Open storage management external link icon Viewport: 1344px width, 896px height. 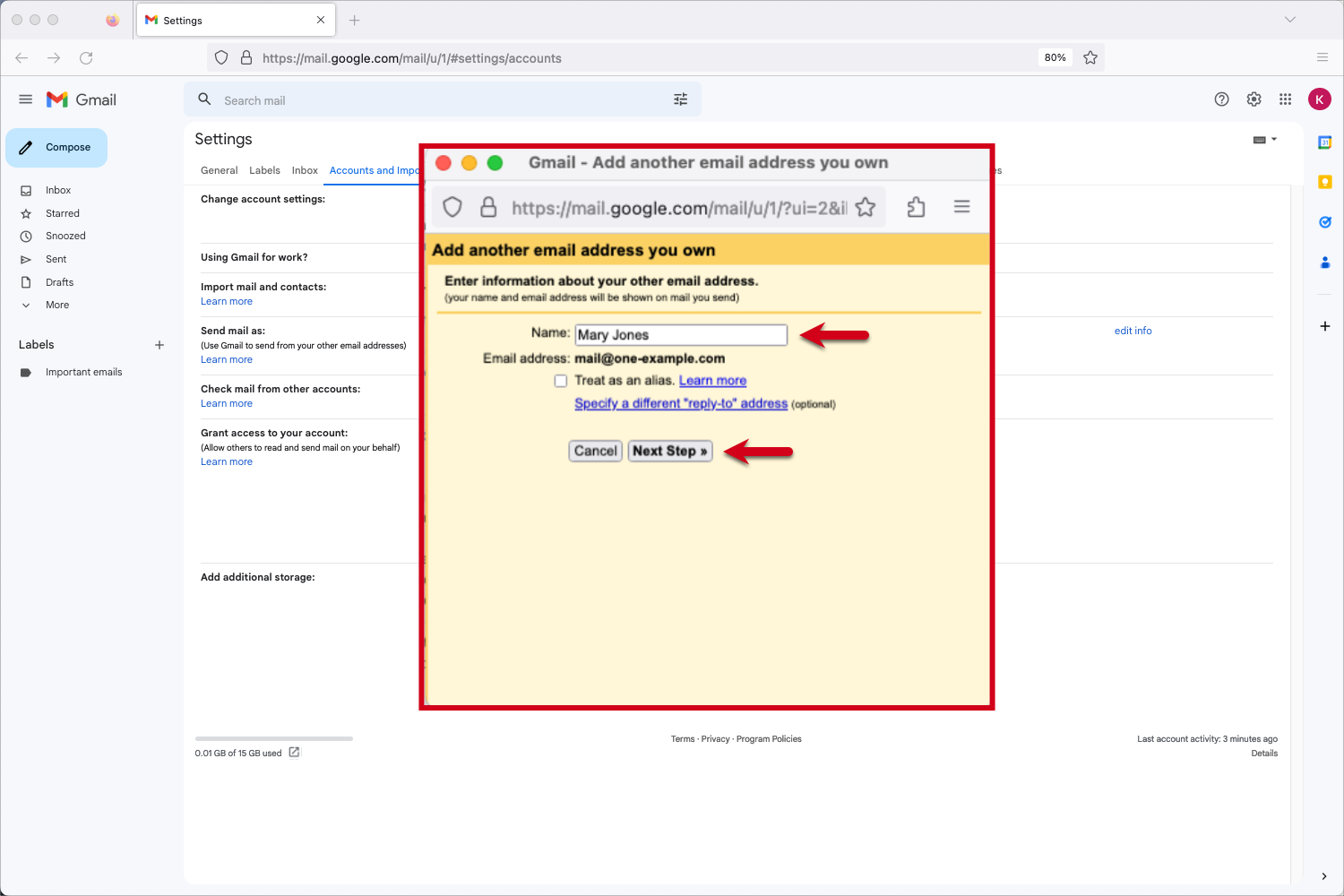[x=294, y=753]
